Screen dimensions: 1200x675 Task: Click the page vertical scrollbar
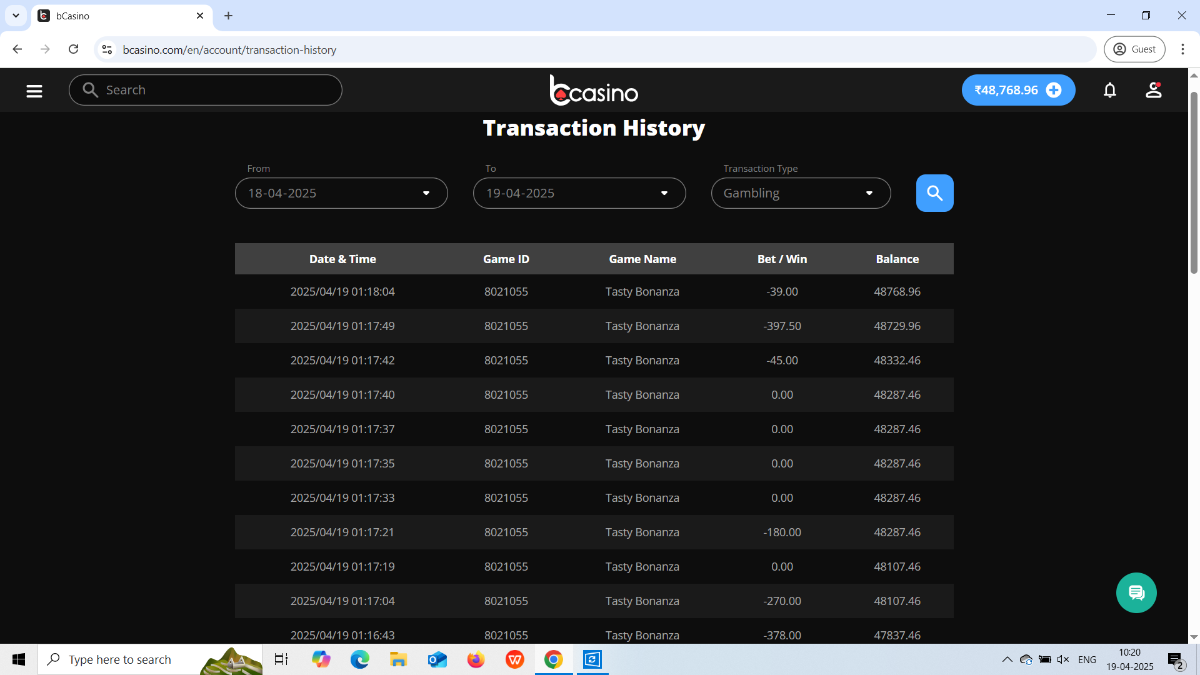(1193, 180)
